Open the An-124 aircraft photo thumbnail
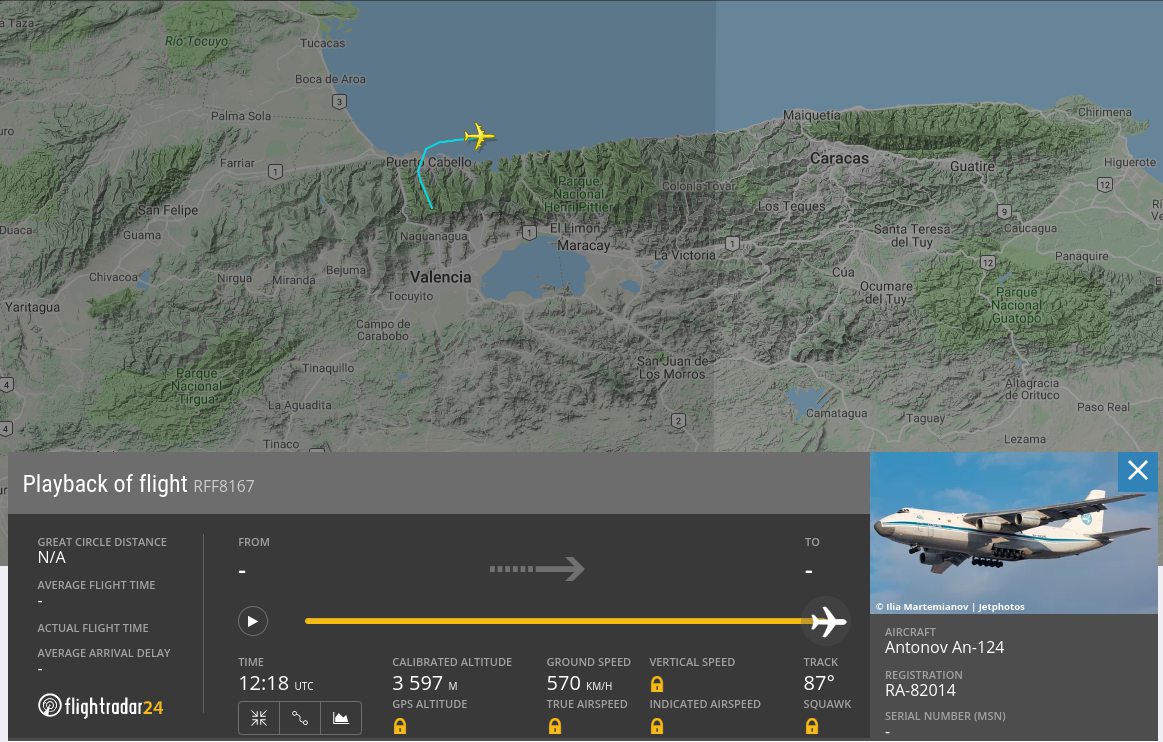1163x742 pixels. [1013, 533]
